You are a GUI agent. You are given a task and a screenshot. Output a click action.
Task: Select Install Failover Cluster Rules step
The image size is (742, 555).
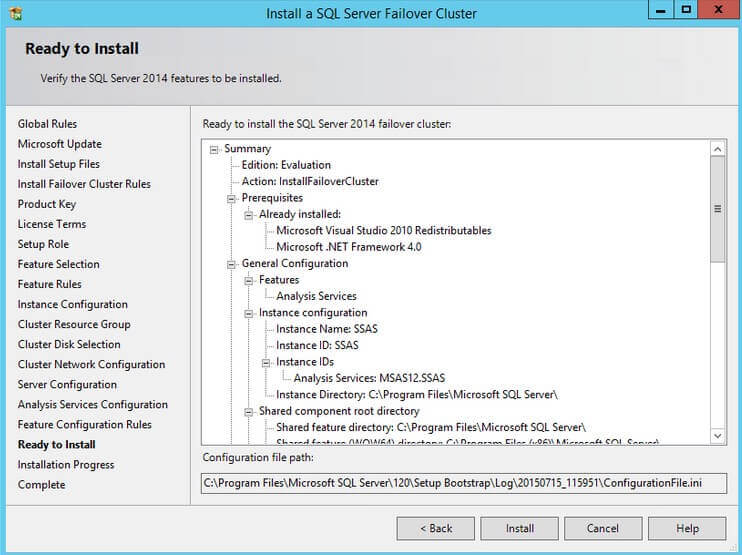click(x=84, y=184)
